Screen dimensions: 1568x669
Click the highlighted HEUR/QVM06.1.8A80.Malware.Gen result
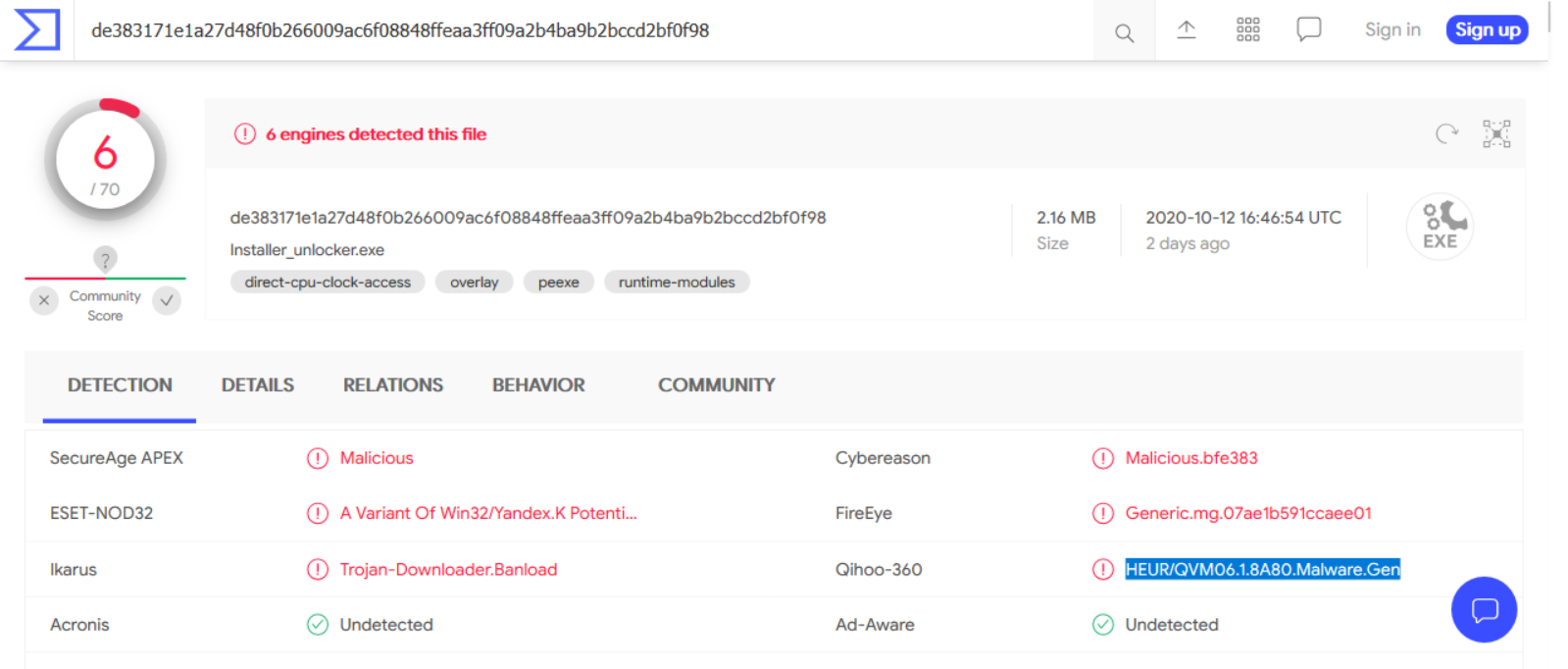click(1263, 569)
